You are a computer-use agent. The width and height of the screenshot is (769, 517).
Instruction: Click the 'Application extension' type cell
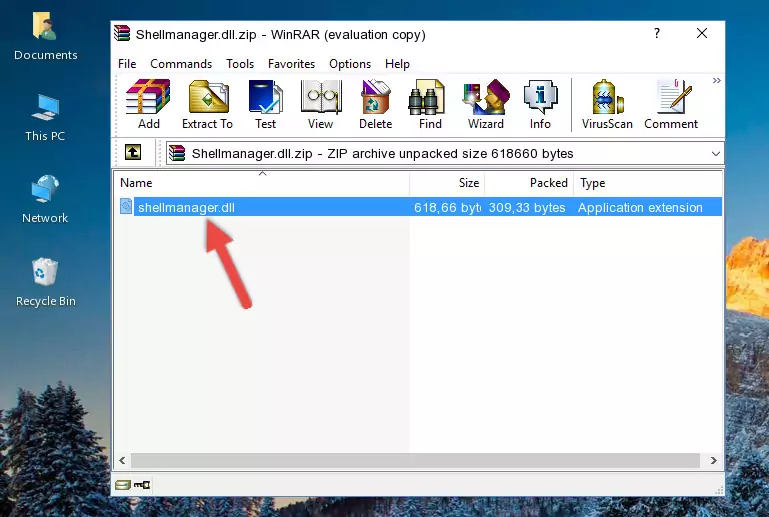tap(640, 207)
